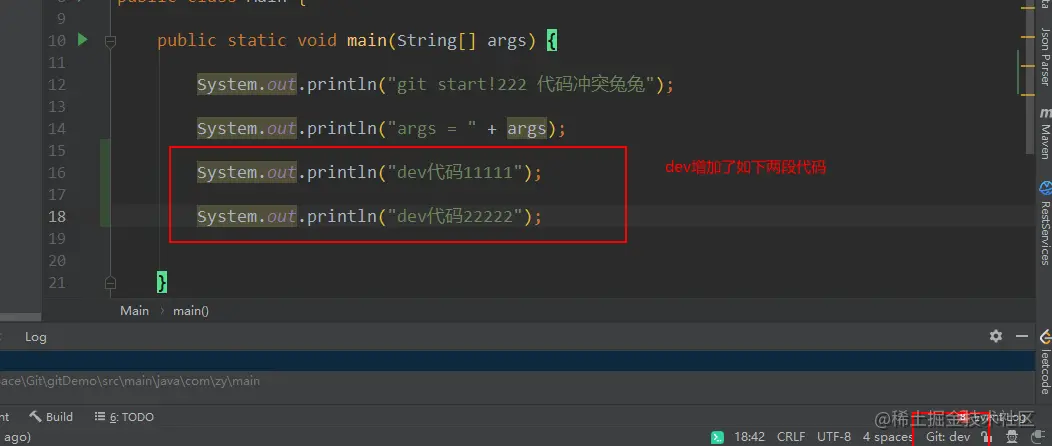1052x446 pixels.
Task: Hide the Log tool window with the minimize dash
Action: click(x=1022, y=336)
